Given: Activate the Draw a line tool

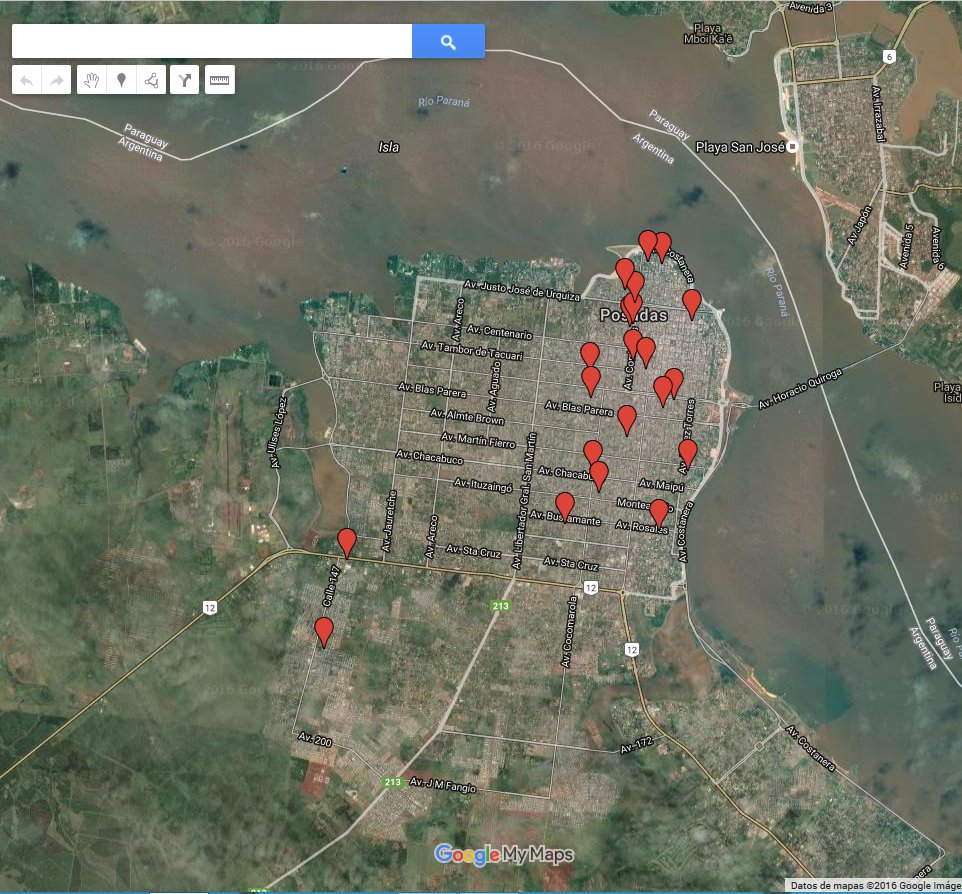Looking at the screenshot, I should (x=151, y=80).
